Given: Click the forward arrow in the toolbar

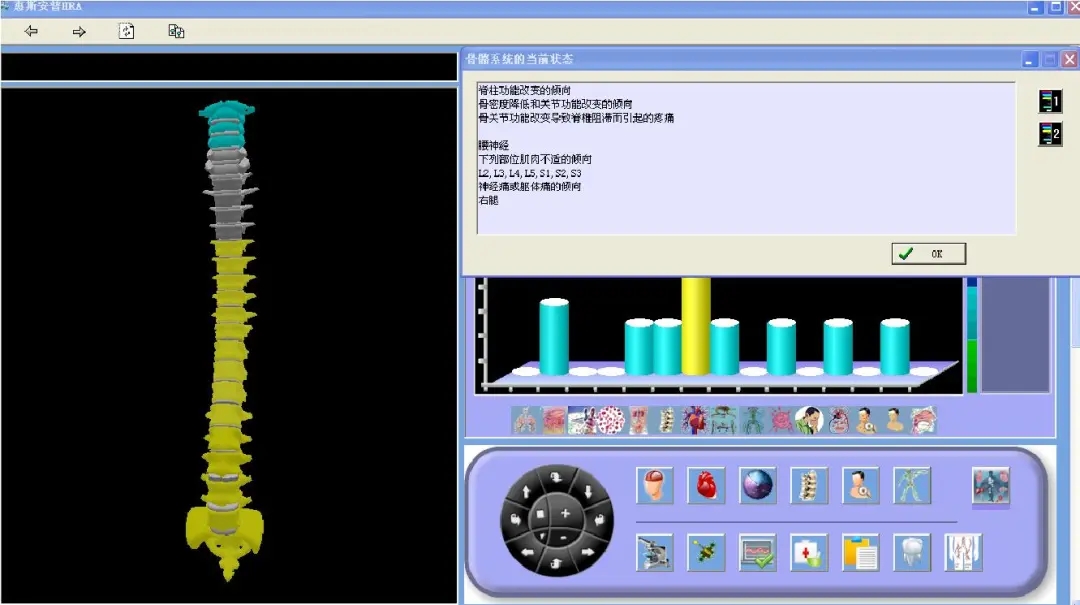Looking at the screenshot, I should (79, 31).
